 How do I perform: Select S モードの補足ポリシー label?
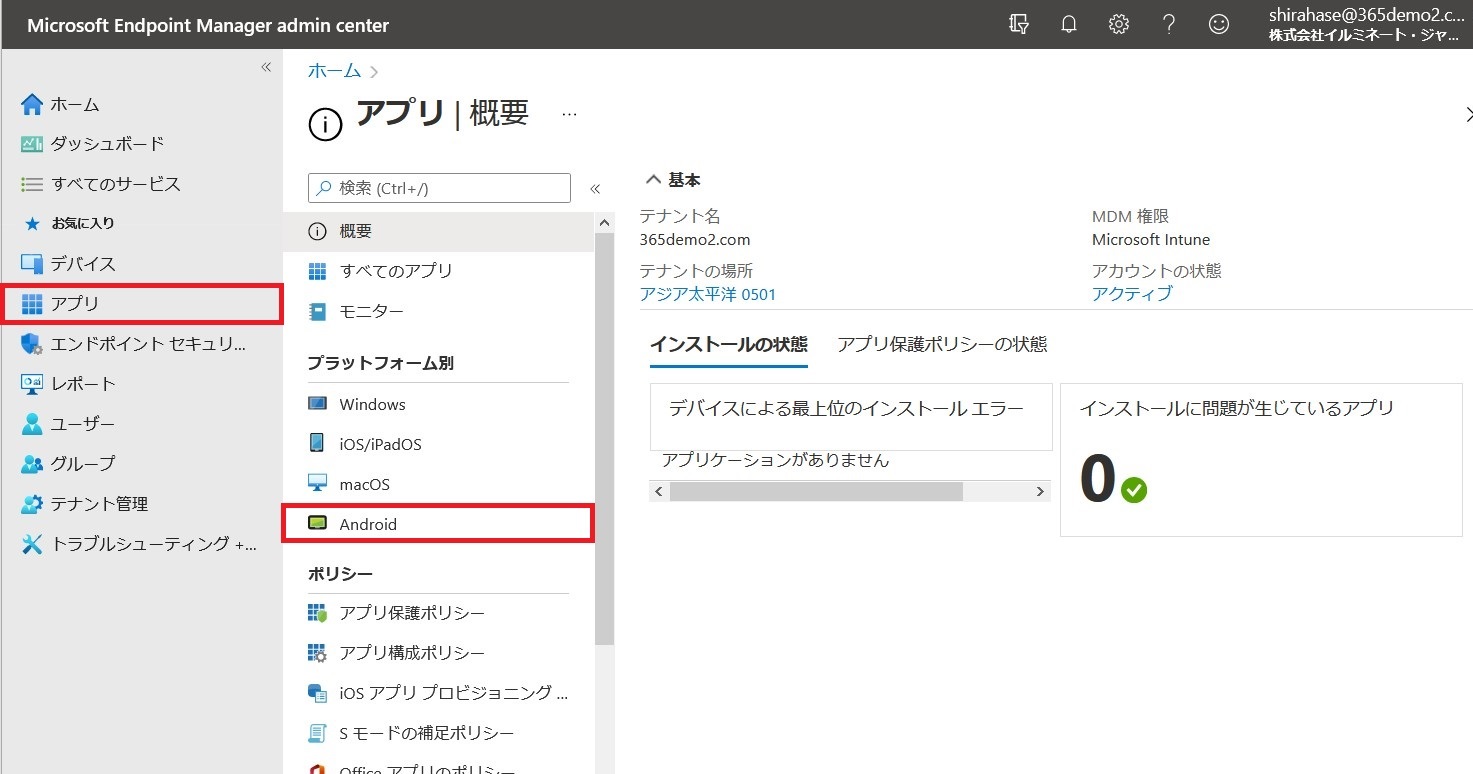(427, 733)
